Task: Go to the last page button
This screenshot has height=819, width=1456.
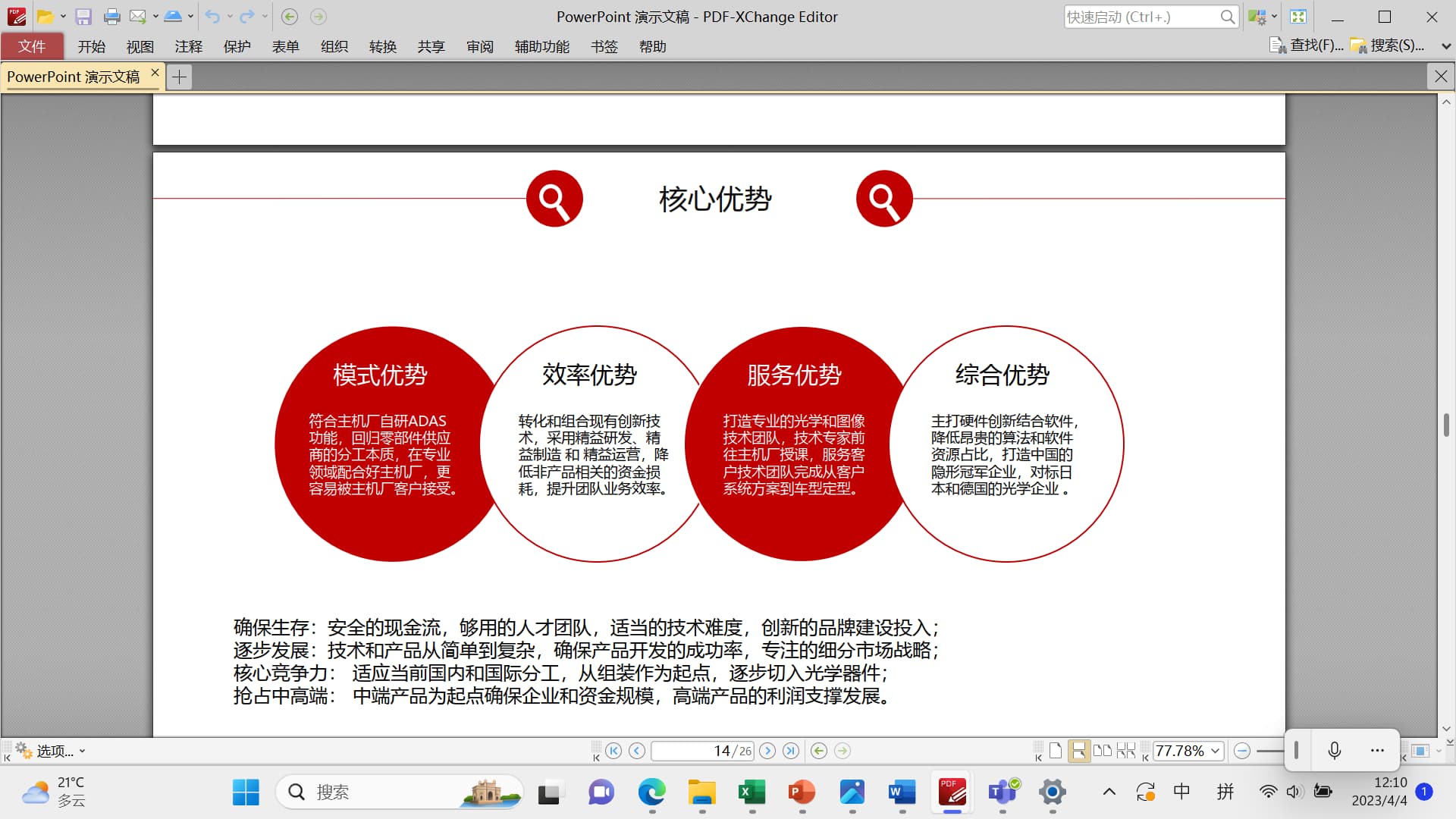Action: pos(791,751)
